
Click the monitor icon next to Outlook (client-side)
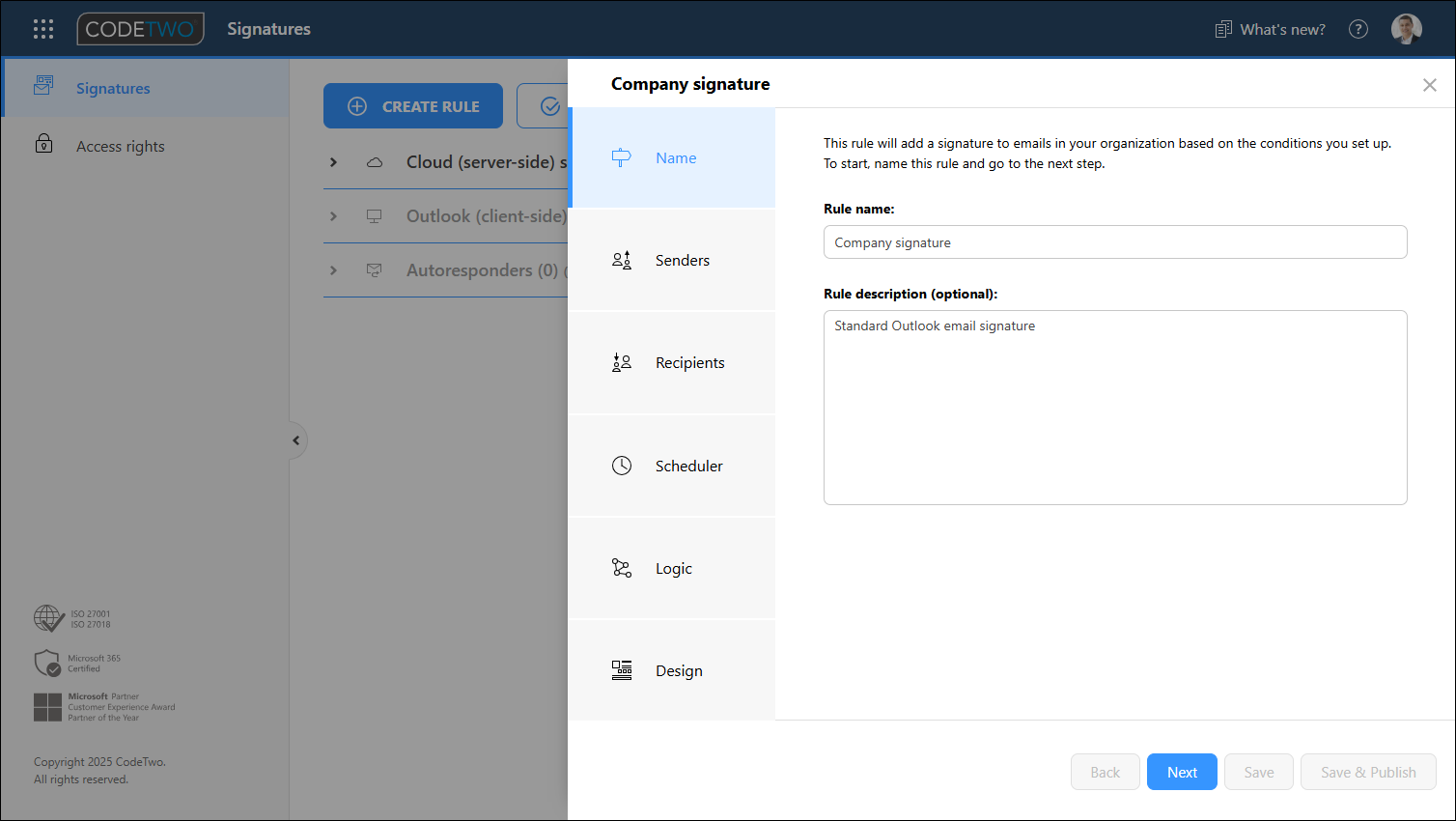(x=375, y=216)
